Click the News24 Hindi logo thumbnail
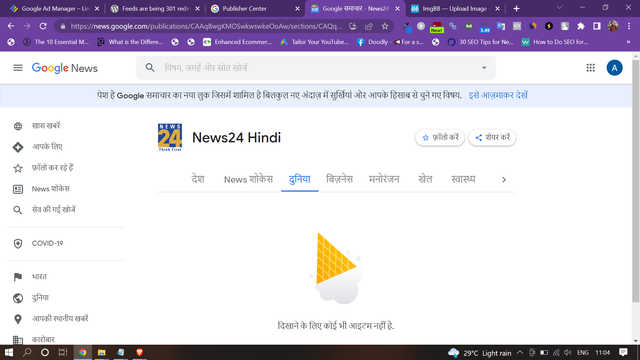Viewport: 640px width, 360px height. (x=170, y=138)
